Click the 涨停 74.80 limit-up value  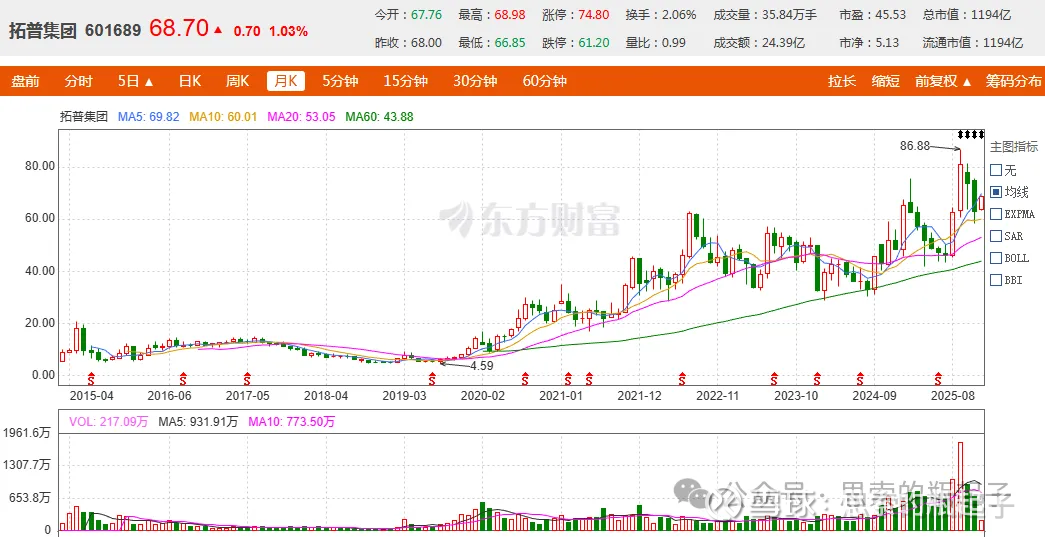click(593, 15)
